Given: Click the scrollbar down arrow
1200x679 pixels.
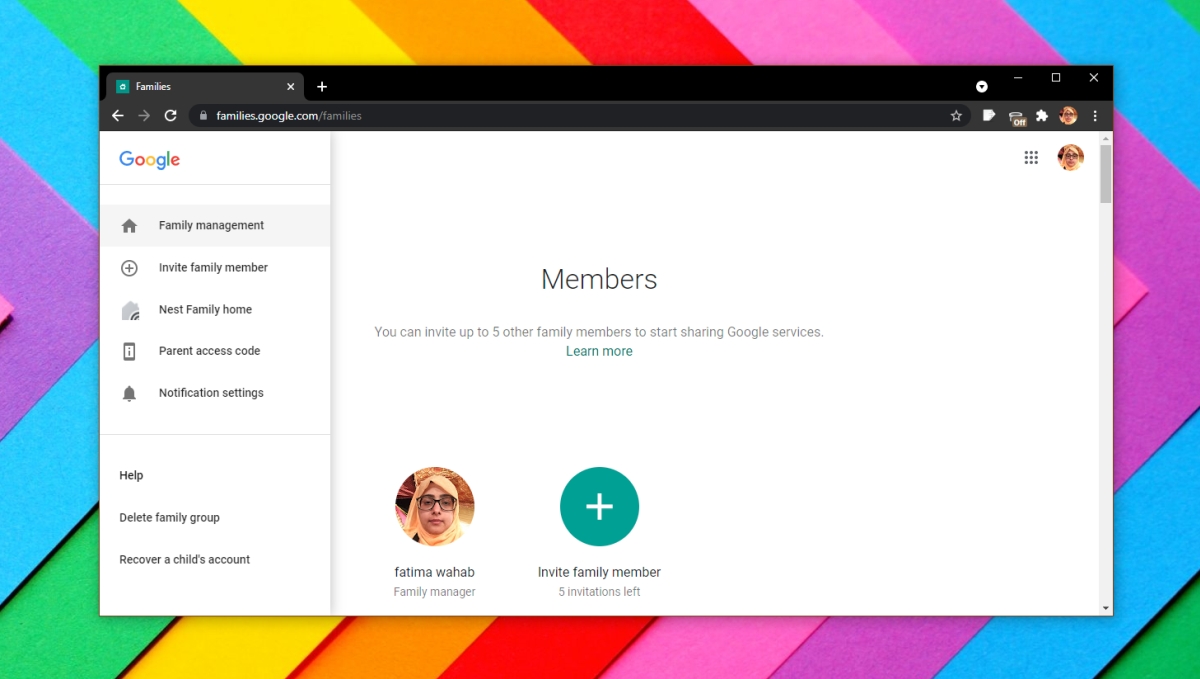Looking at the screenshot, I should pos(1105,607).
